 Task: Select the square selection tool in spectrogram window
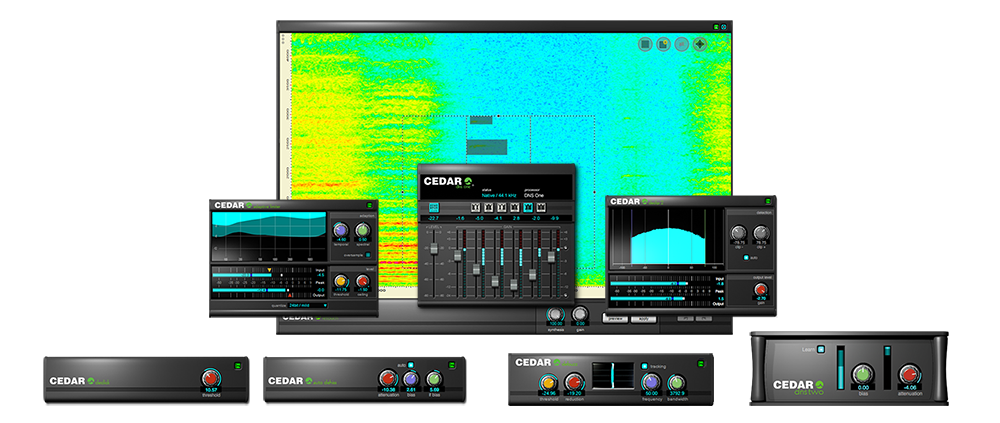pos(645,44)
